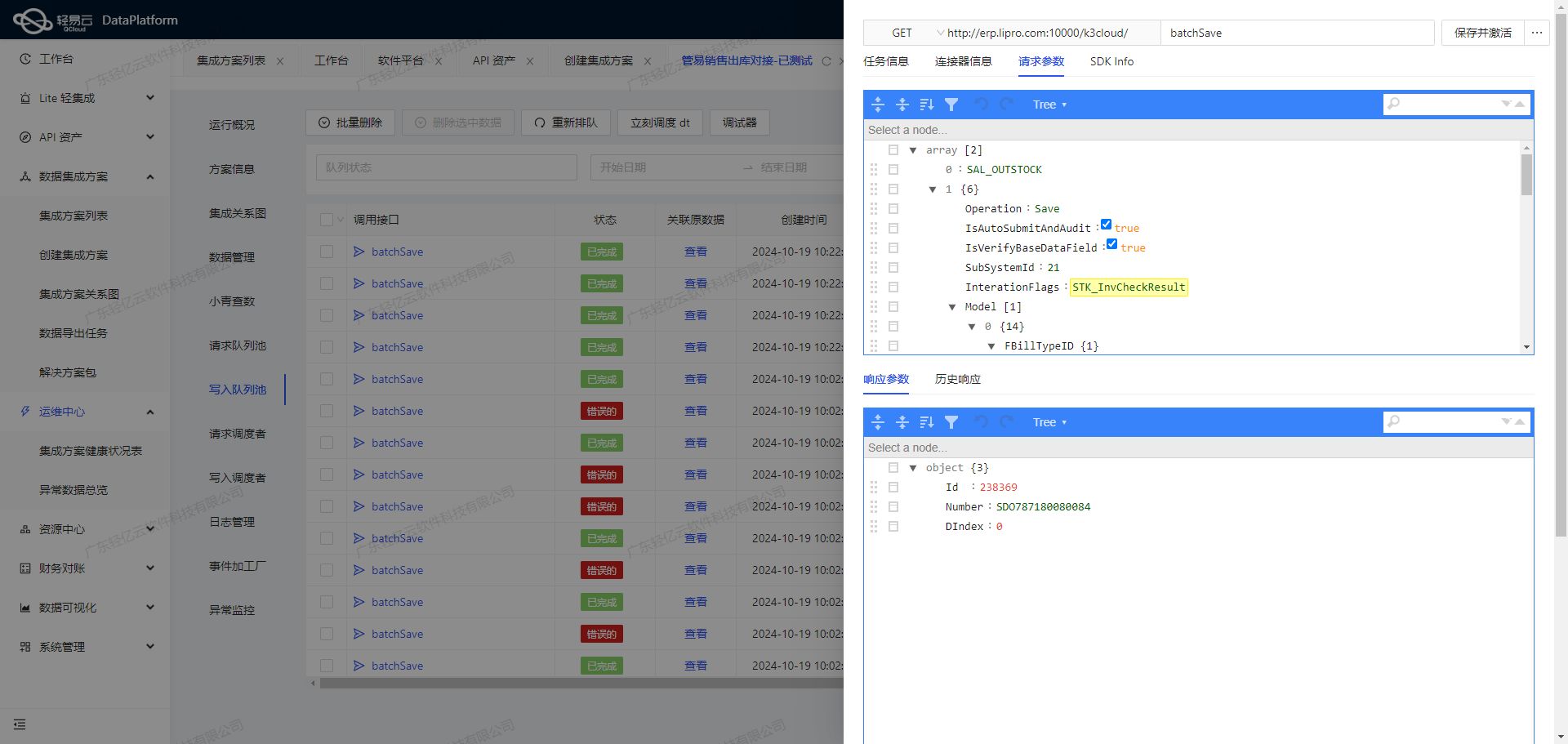Collapse all fields in request JSON editor
The height and width of the screenshot is (744, 1568).
point(902,105)
